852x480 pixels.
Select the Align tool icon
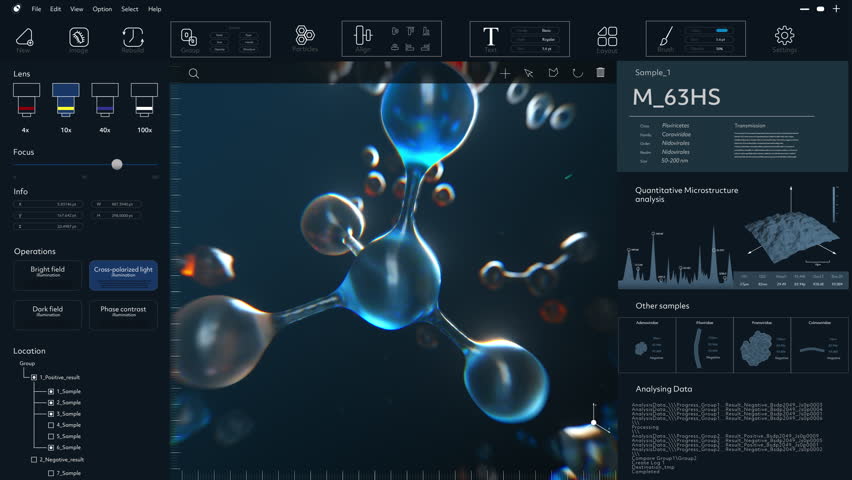(363, 36)
